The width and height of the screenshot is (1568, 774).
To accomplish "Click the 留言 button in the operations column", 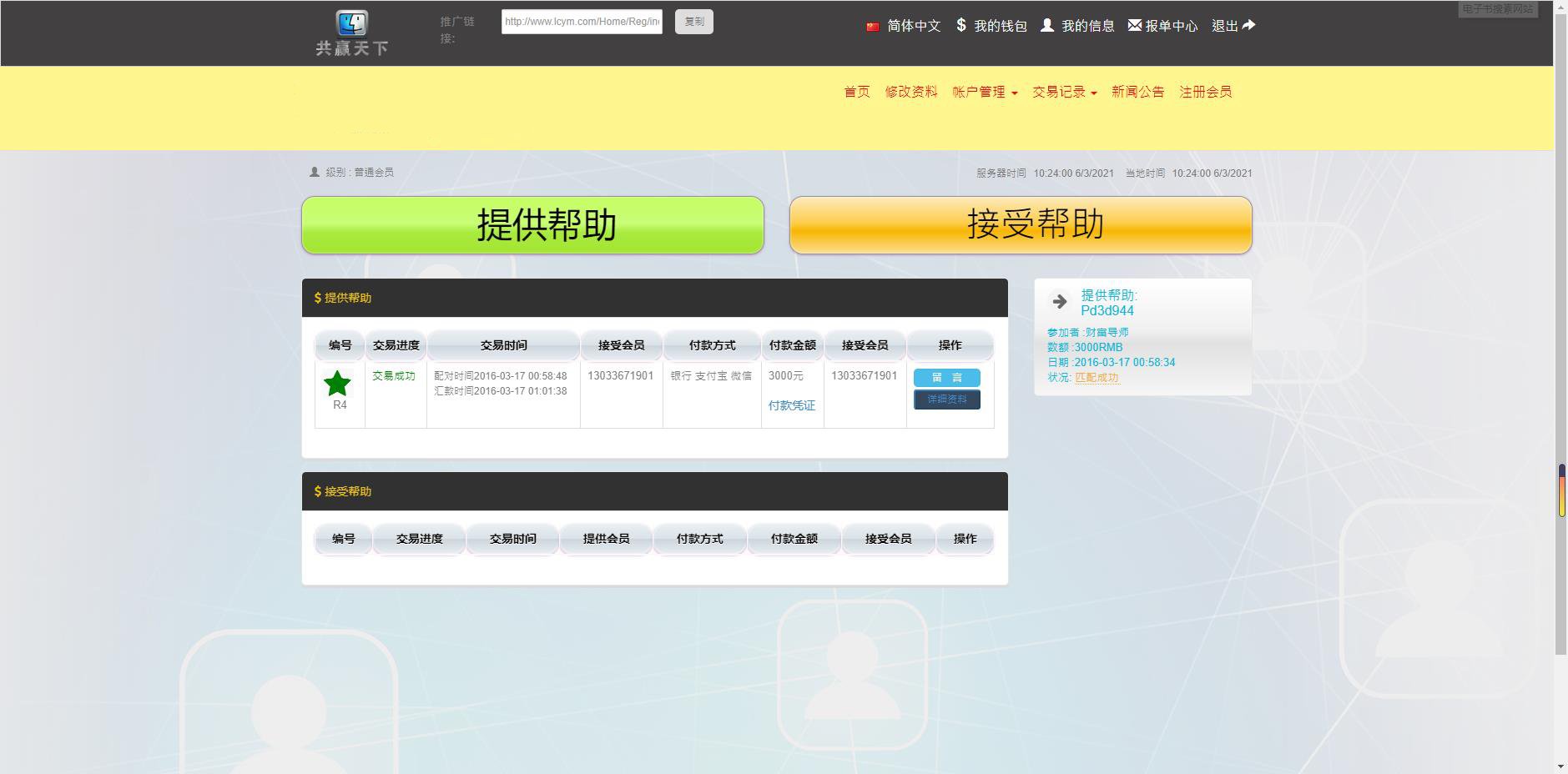I will point(947,377).
